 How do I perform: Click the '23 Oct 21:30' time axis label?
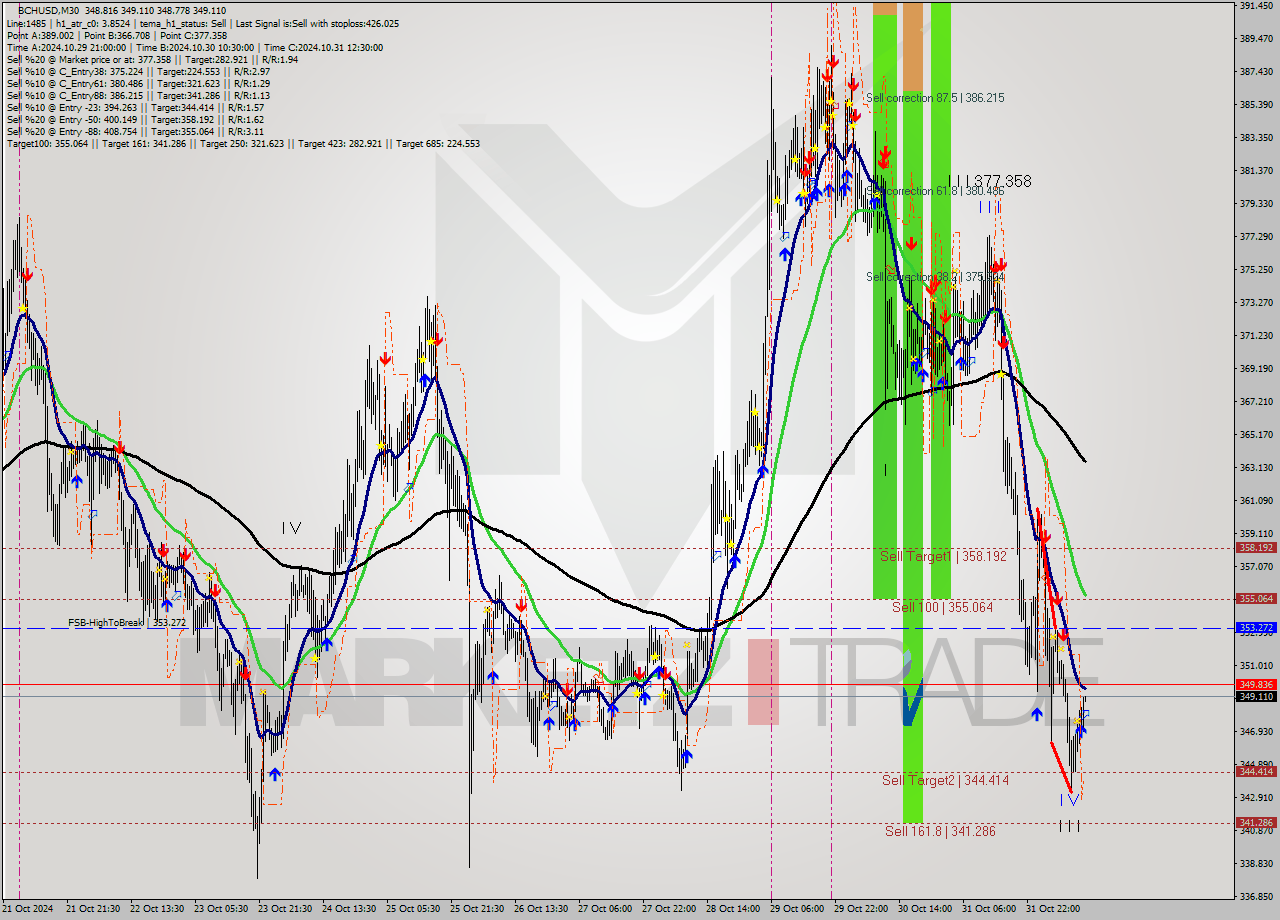pyautogui.click(x=284, y=909)
